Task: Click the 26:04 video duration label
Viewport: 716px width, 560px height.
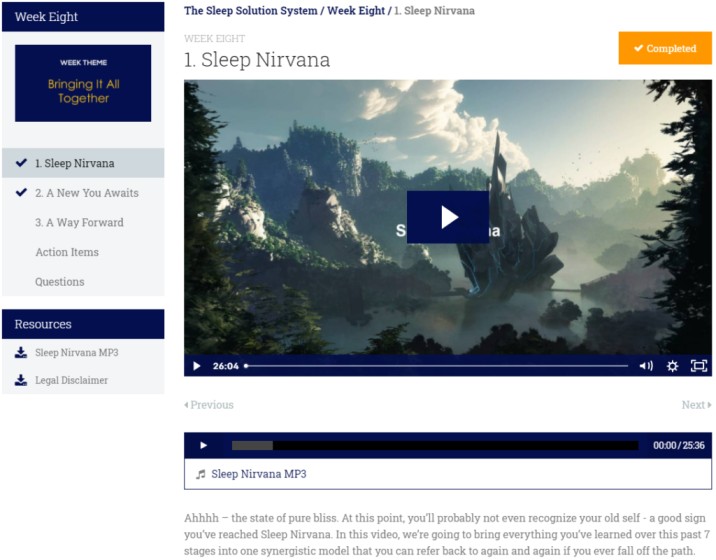Action: tap(226, 366)
